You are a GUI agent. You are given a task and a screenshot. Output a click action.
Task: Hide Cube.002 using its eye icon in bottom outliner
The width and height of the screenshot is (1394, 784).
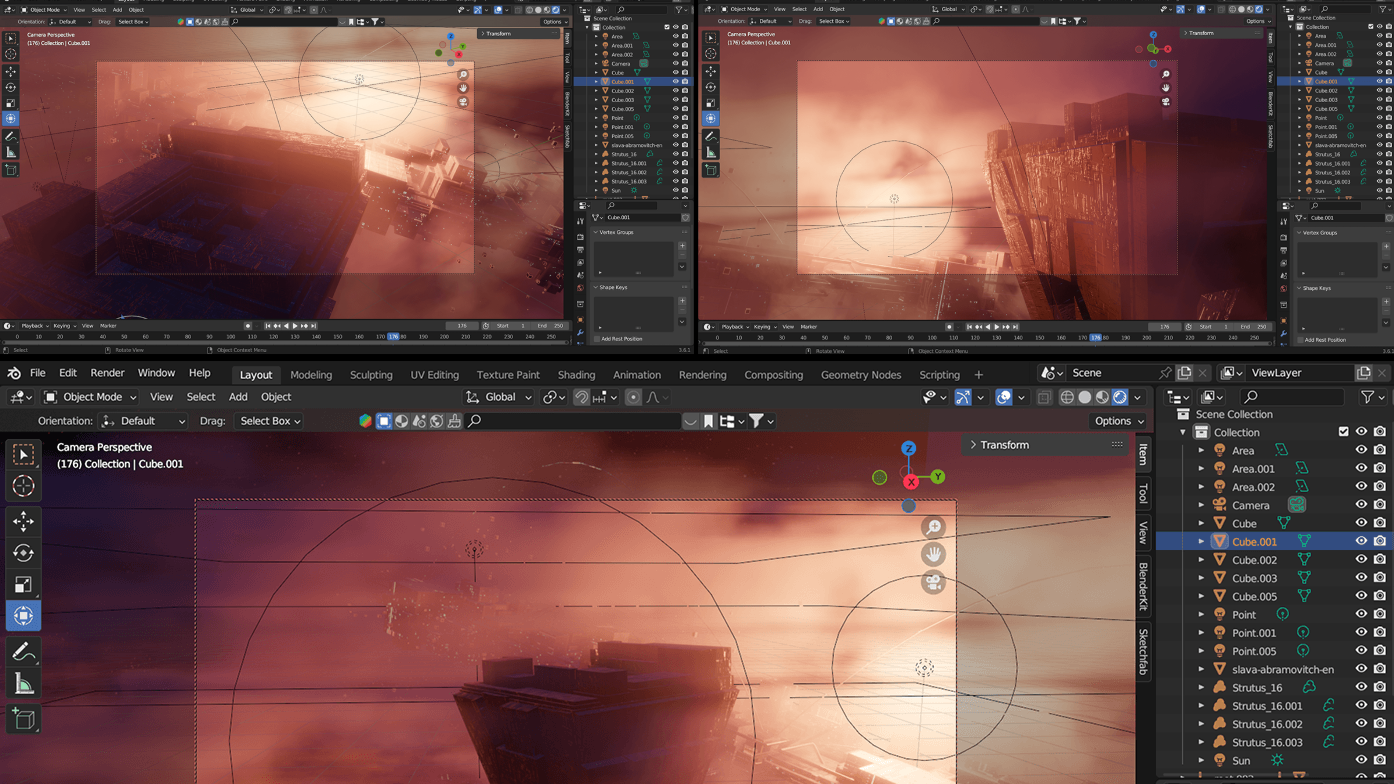tap(1361, 560)
